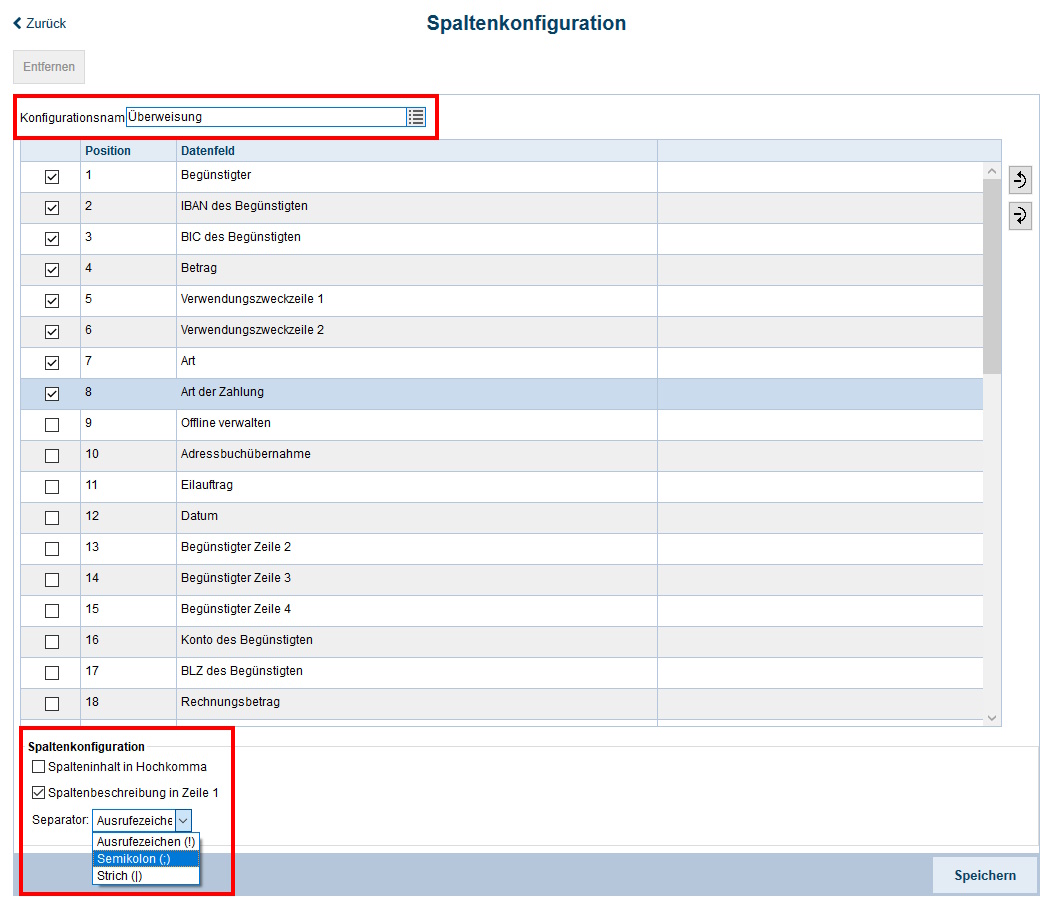Click the Entfernen button
This screenshot has width=1050, height=905.
tap(49, 67)
